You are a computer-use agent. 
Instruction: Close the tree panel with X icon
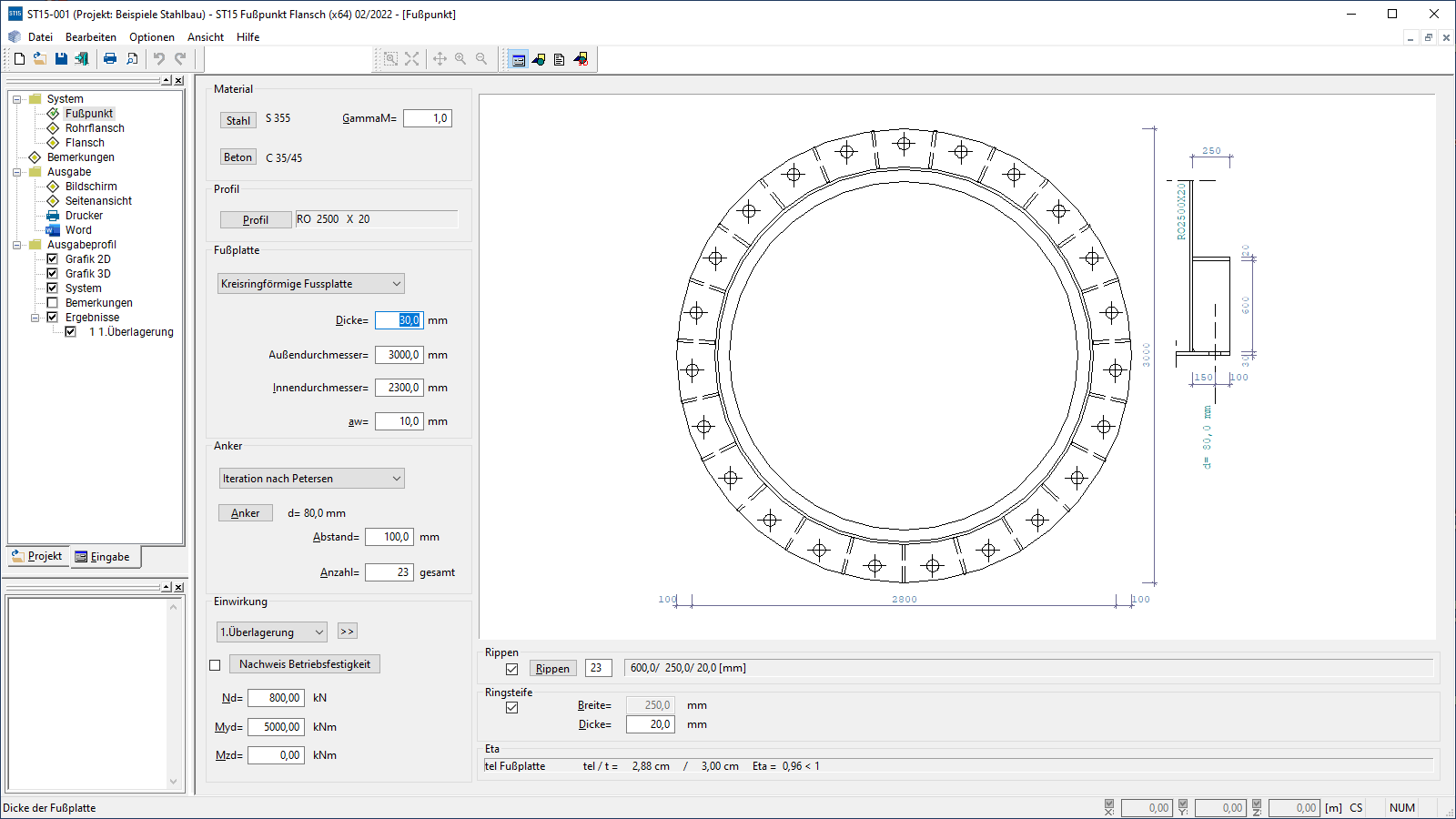[179, 81]
